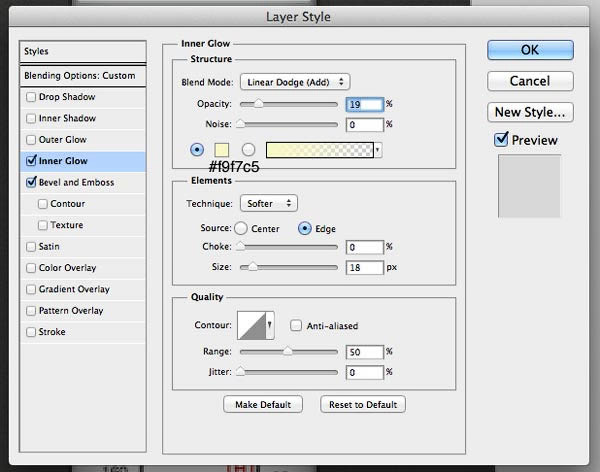This screenshot has height=472, width=600.
Task: Choose Edge as glow source
Action: click(305, 229)
